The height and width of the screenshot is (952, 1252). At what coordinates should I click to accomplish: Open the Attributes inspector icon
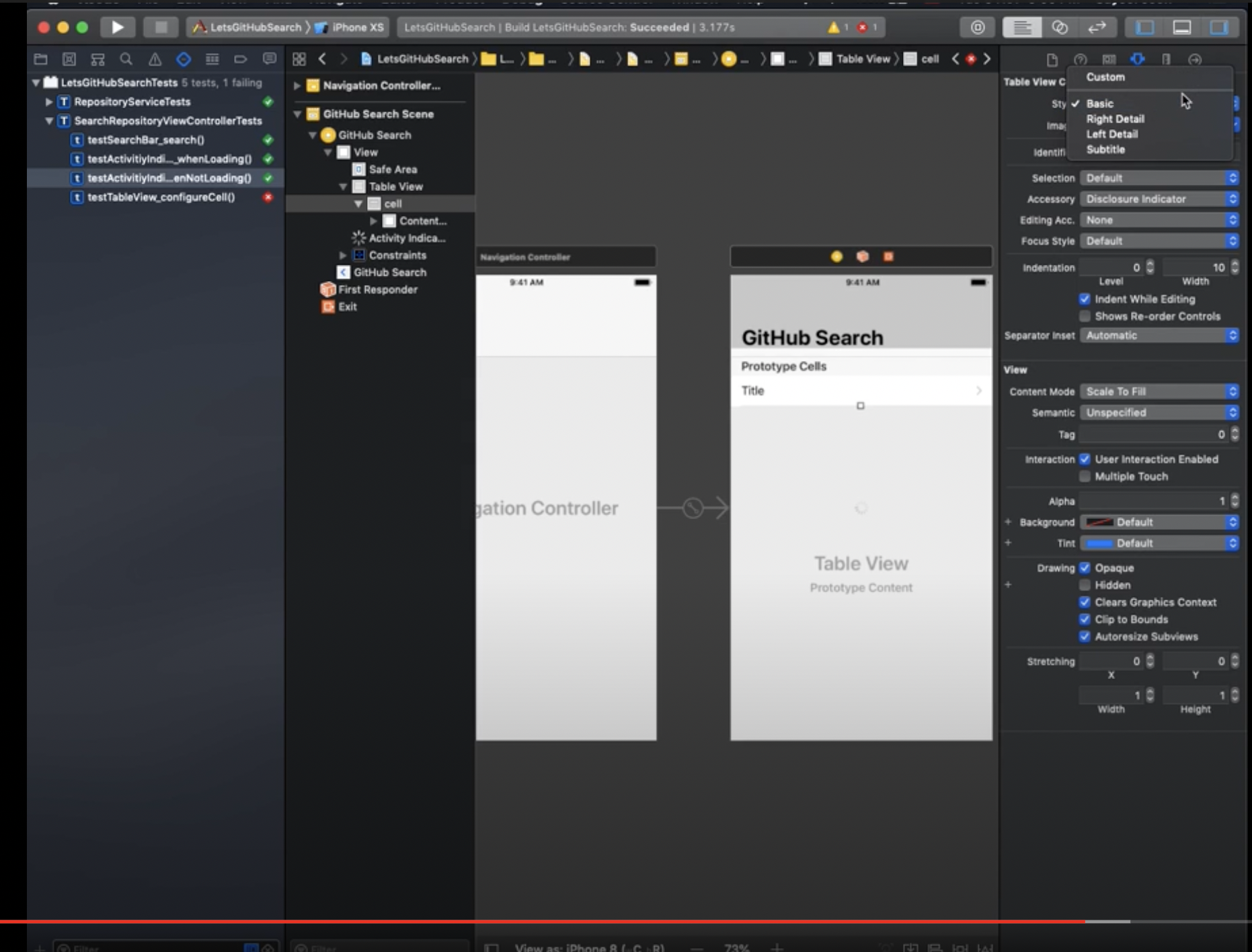tap(1137, 59)
